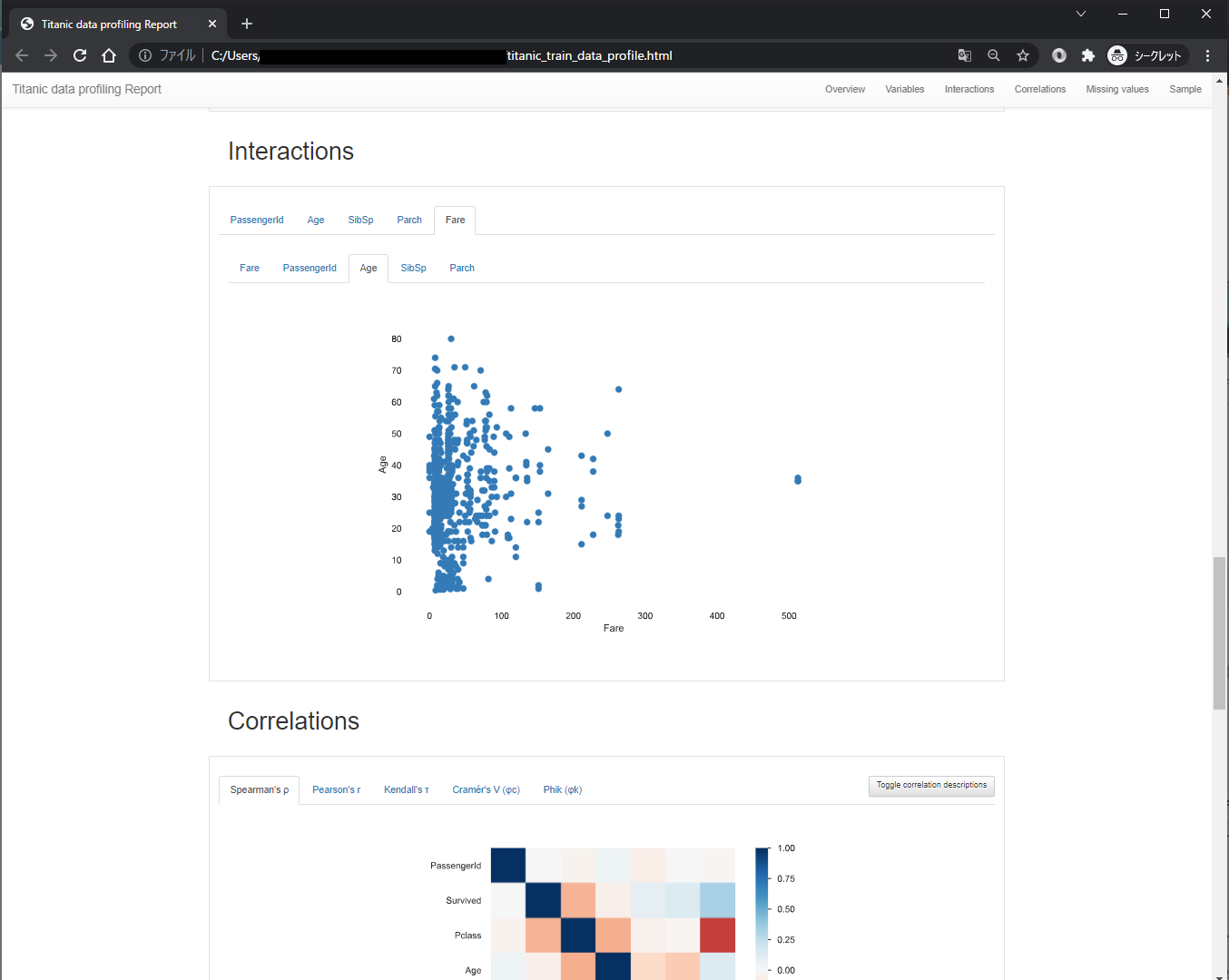Close the Titanic data profiling Report tab

click(x=212, y=24)
